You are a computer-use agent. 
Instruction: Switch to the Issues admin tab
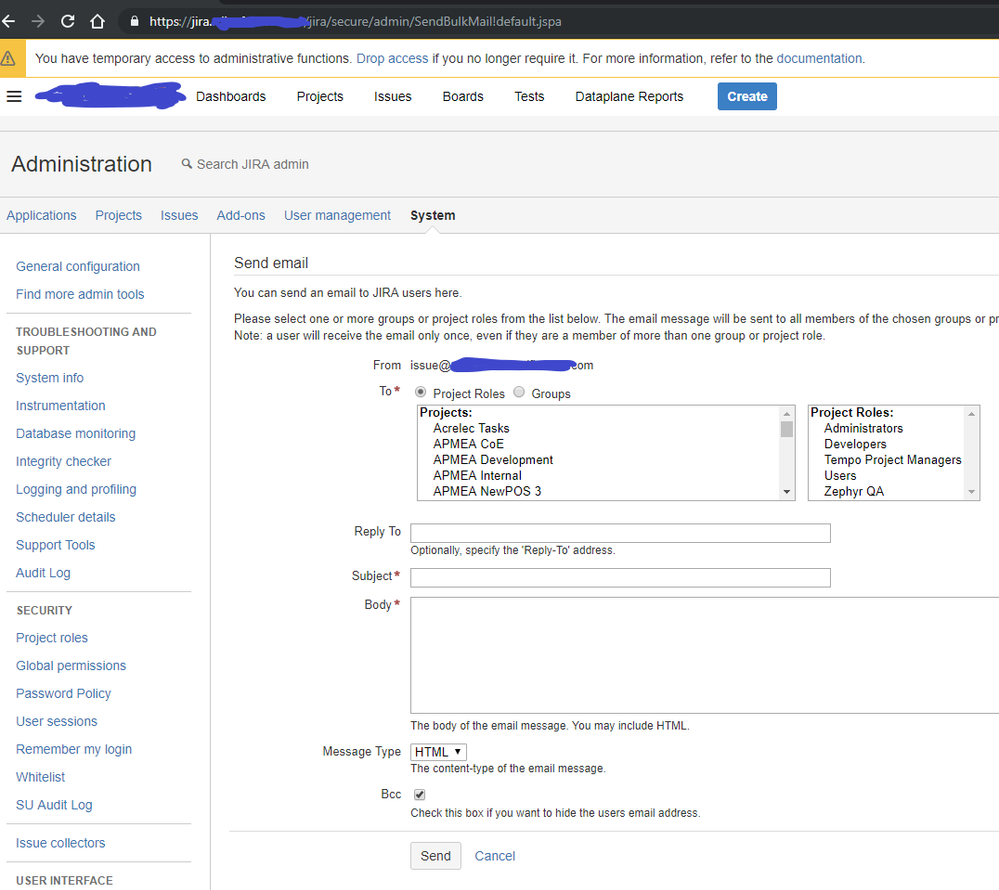[179, 215]
